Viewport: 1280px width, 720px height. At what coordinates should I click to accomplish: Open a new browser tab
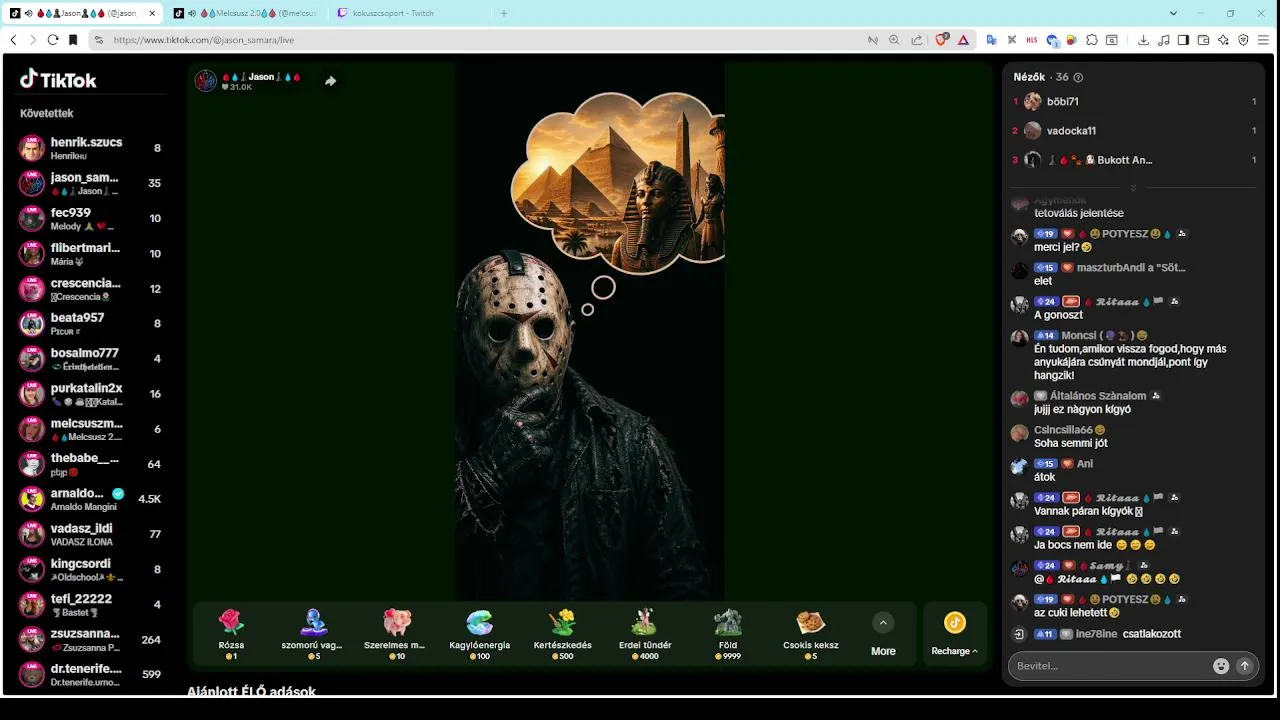point(504,13)
